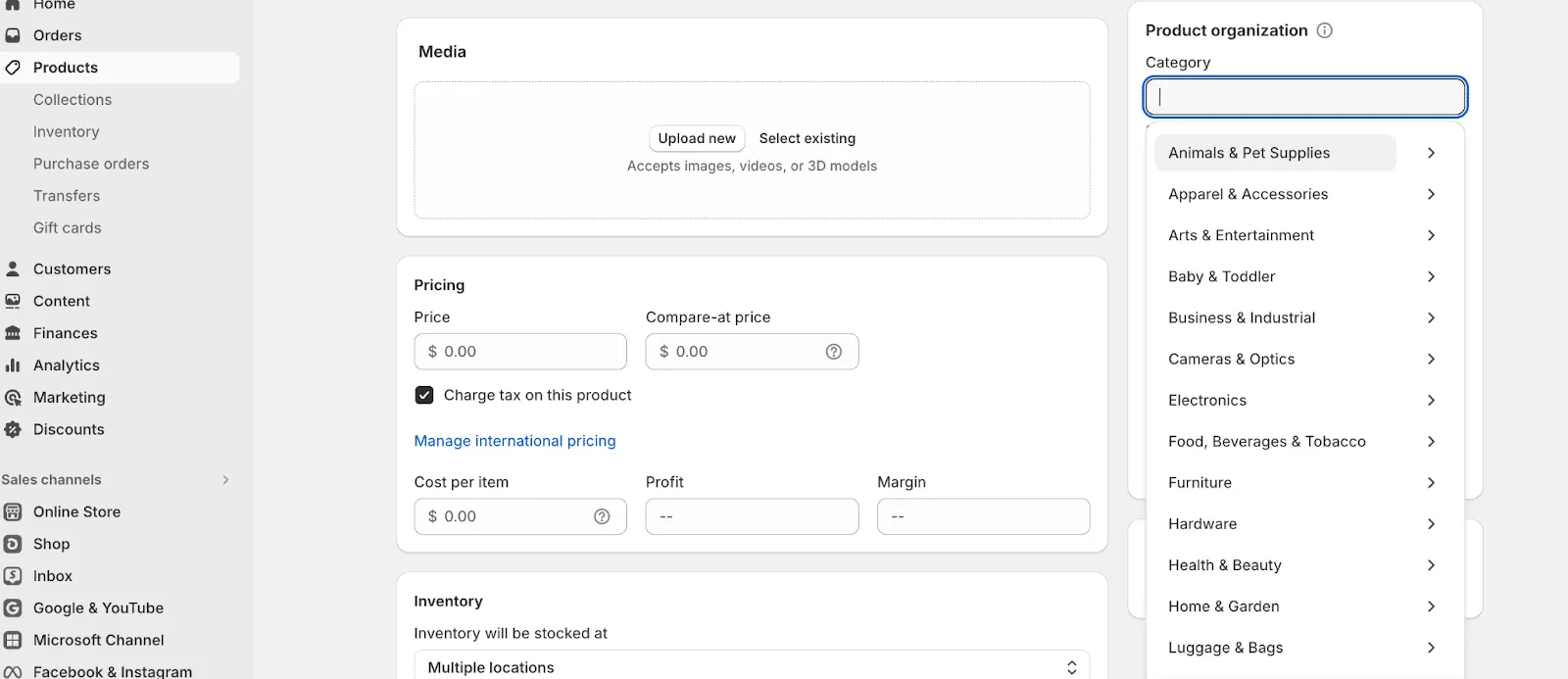Click the Inbox channel icon
Screen dimensions: 1568x679
tap(13, 576)
